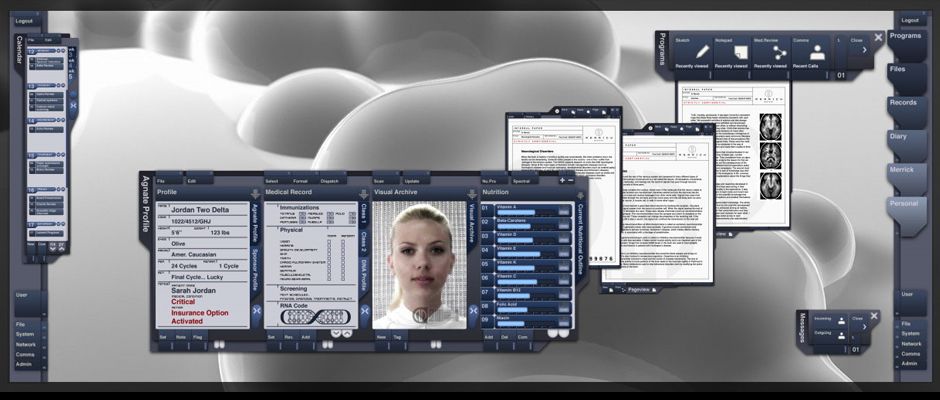Expand the Medical Record header arrow
Viewport: 940px width, 400px height.
363,194
